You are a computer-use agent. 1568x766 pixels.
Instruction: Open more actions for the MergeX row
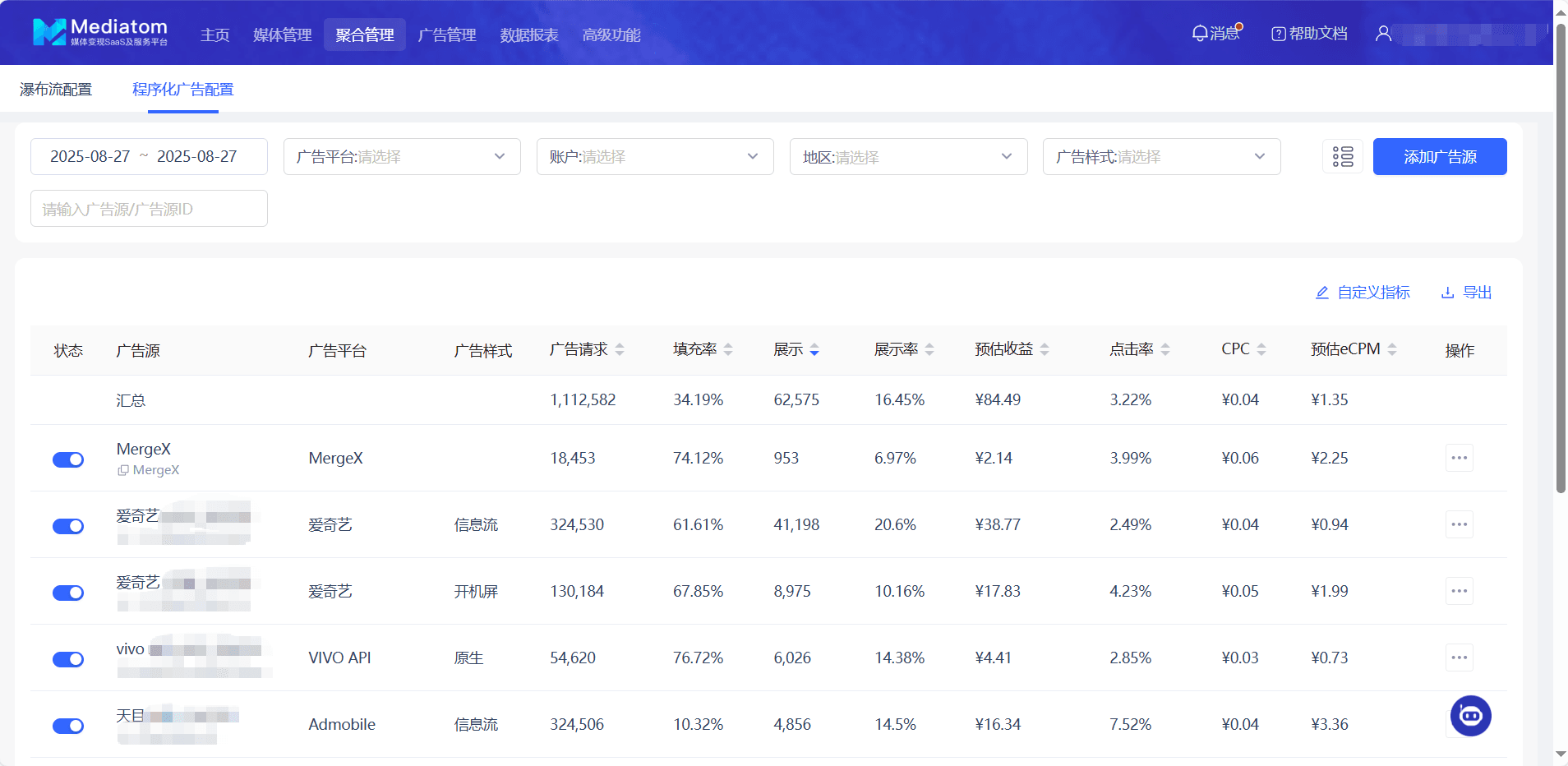pos(1459,458)
